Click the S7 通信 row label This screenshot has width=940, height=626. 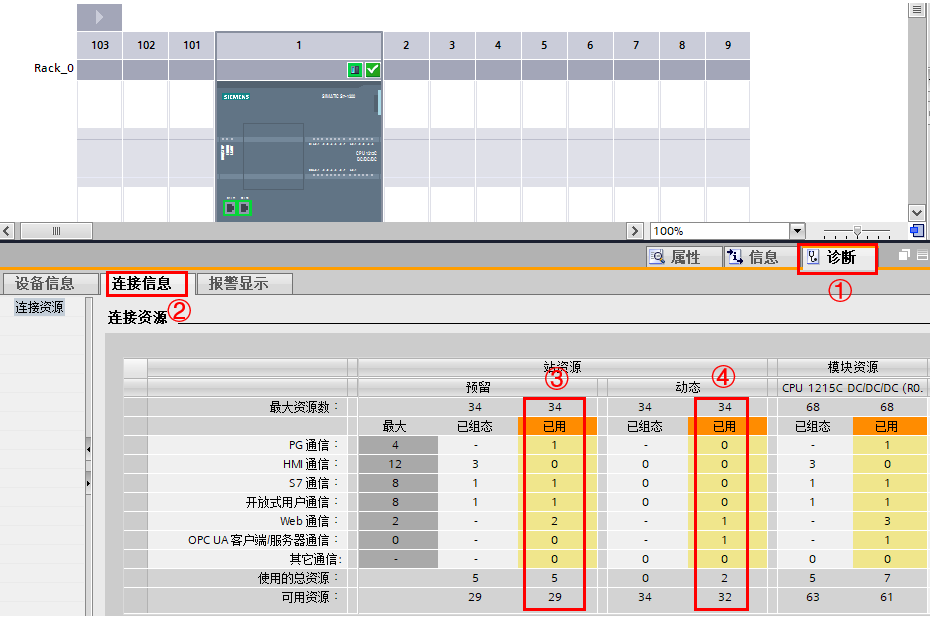pos(313,483)
